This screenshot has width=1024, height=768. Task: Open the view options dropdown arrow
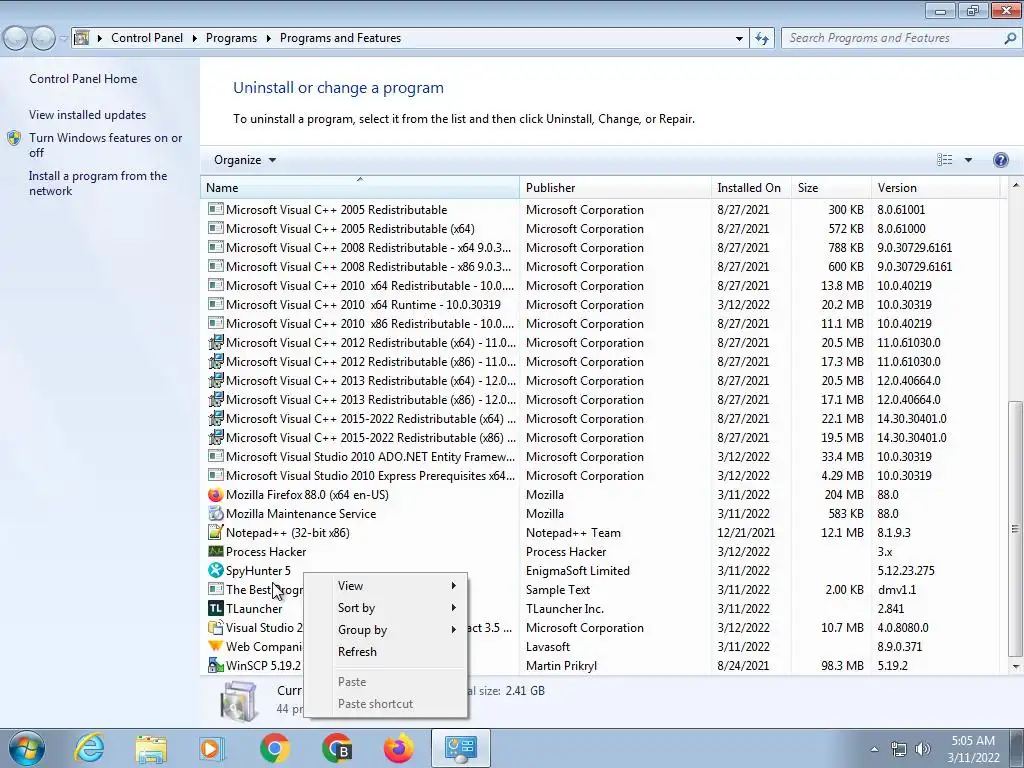coord(968,160)
